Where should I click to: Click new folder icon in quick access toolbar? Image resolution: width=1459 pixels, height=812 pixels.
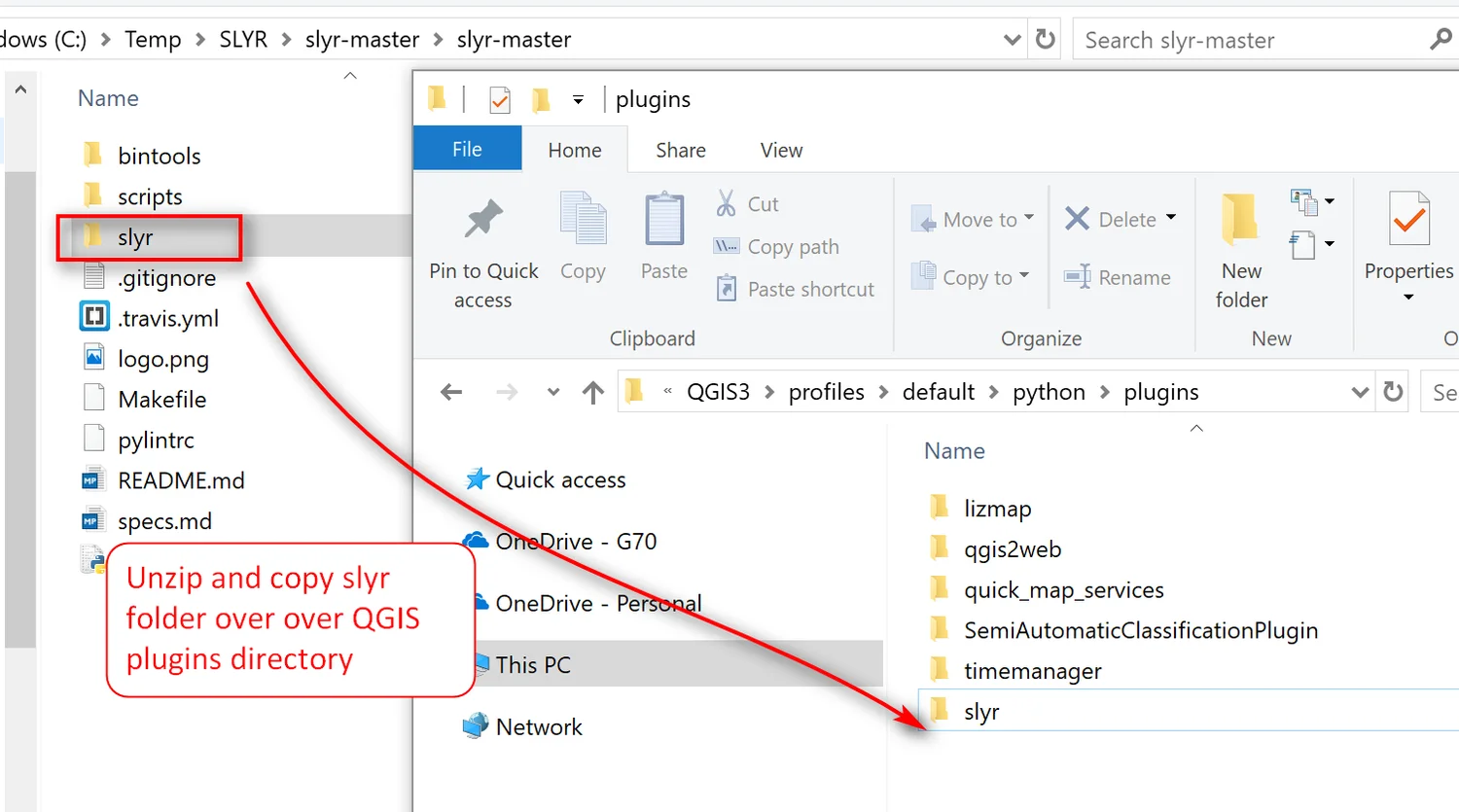pos(541,99)
